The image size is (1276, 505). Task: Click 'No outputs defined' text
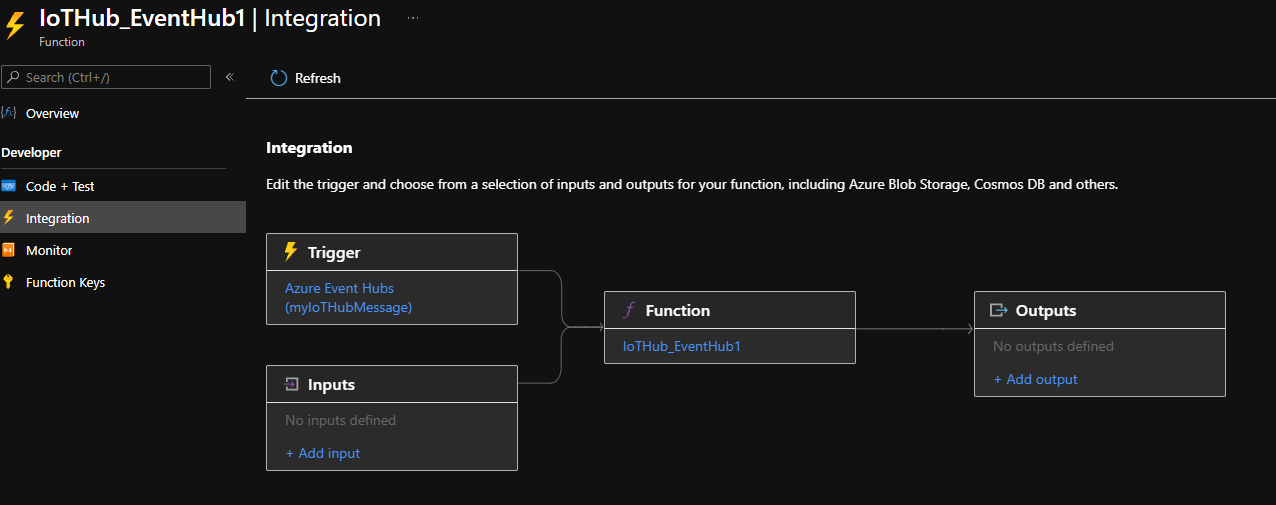click(1053, 346)
